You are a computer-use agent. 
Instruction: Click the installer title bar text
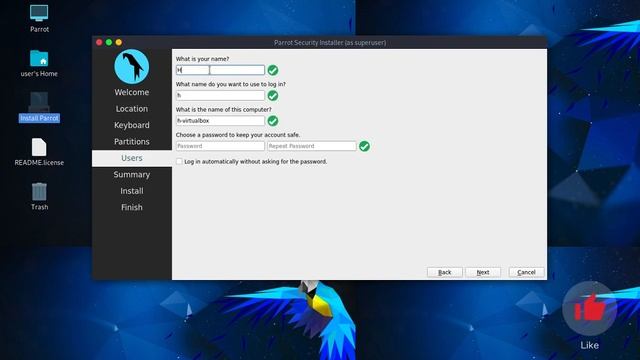(330, 42)
